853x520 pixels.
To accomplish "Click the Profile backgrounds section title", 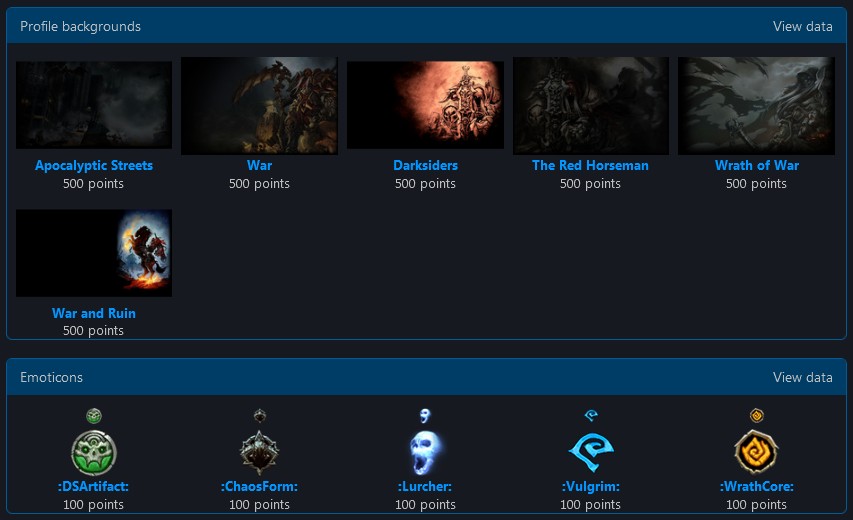I will (x=81, y=26).
